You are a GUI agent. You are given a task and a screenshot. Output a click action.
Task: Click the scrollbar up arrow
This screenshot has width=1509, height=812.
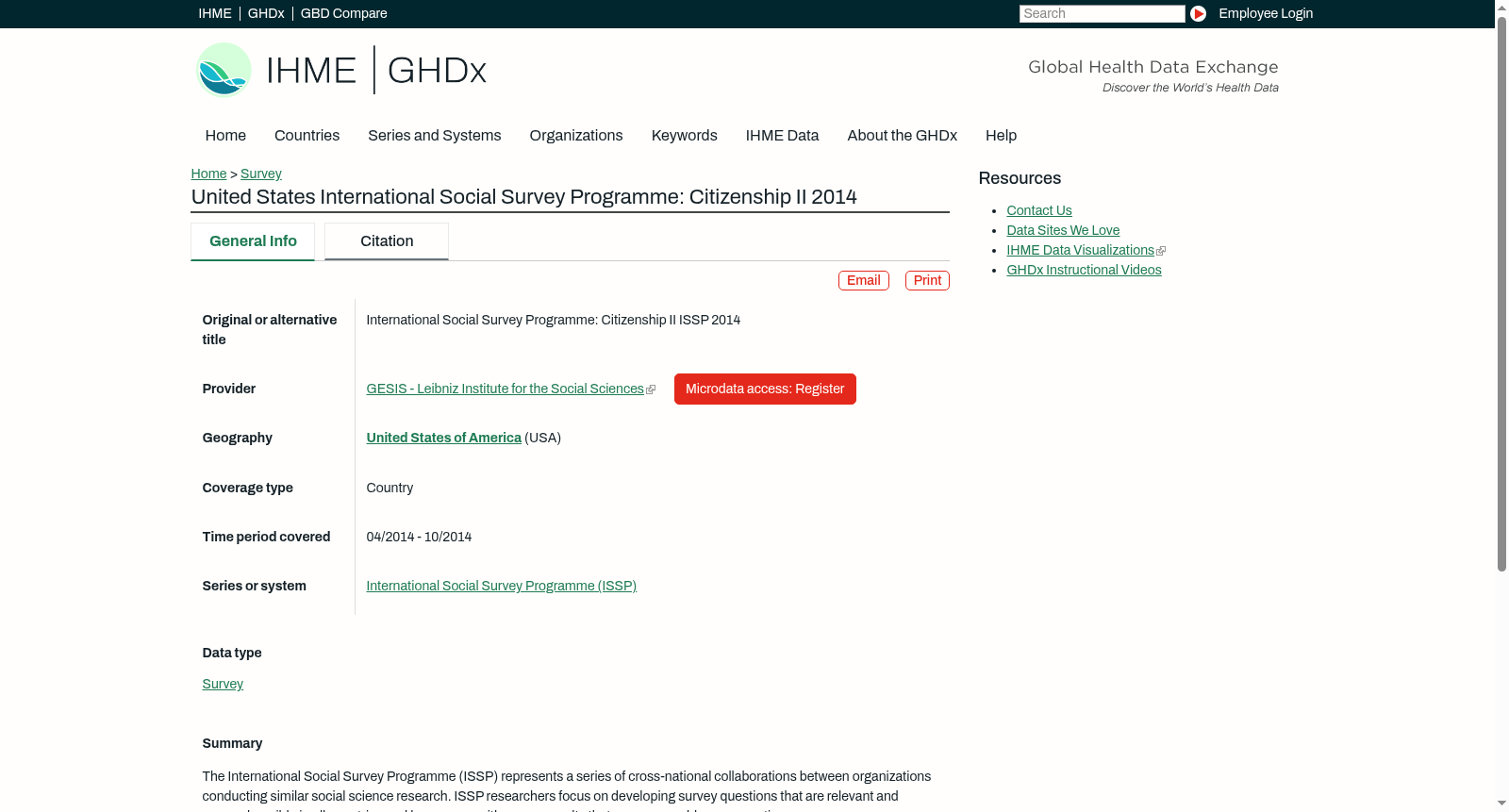(x=1501, y=8)
